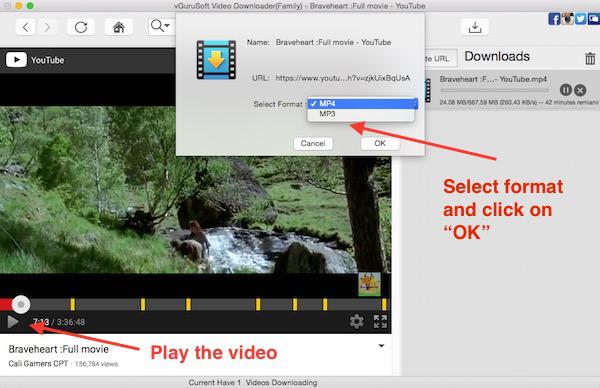The width and height of the screenshot is (600, 388).
Task: Choose MP3 in the format list
Action: (361, 114)
